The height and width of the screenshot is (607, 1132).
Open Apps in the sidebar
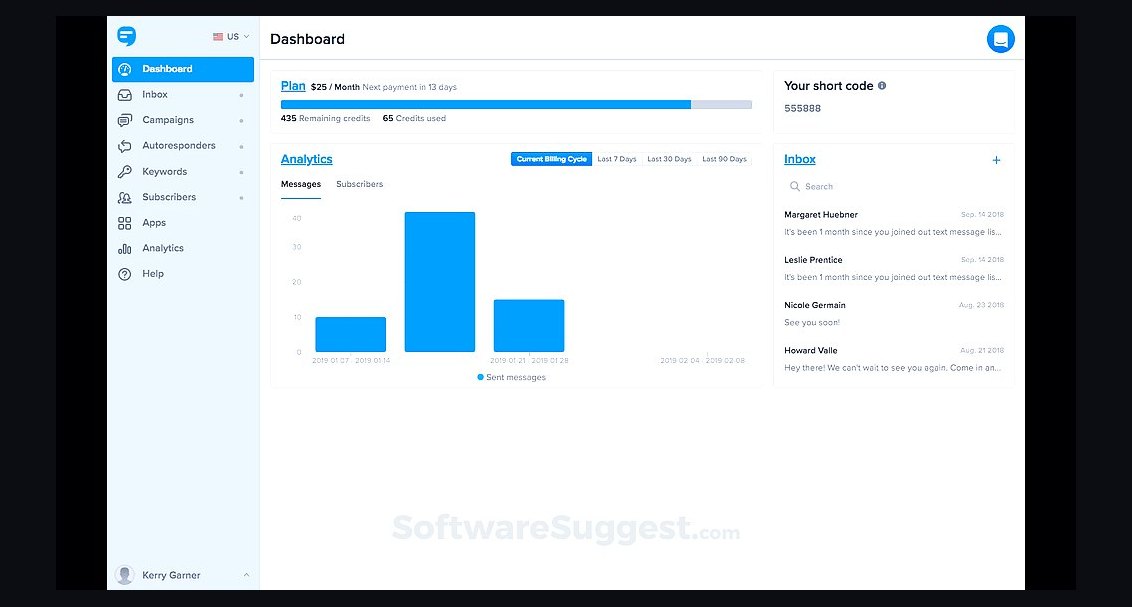coord(183,223)
